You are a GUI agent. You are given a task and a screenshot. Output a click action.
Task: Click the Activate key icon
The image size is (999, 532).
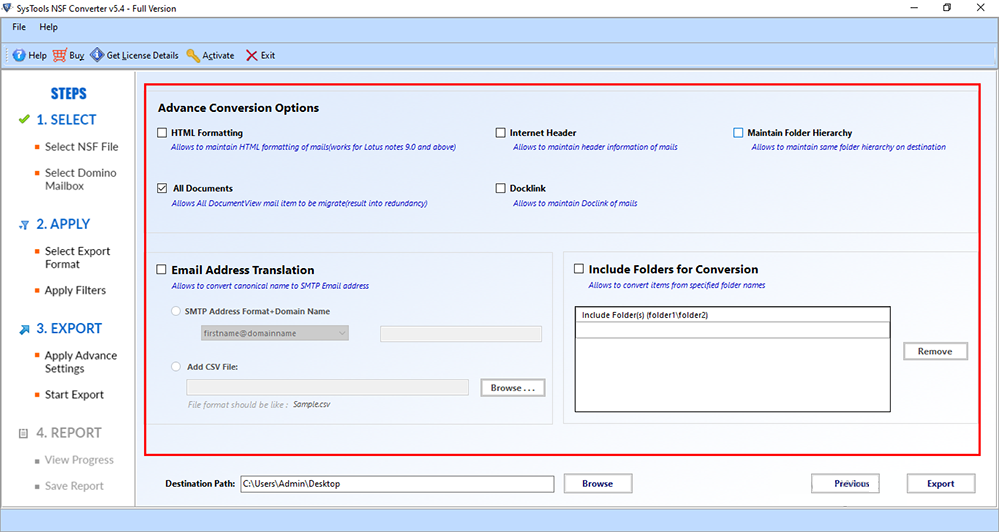(x=193, y=55)
